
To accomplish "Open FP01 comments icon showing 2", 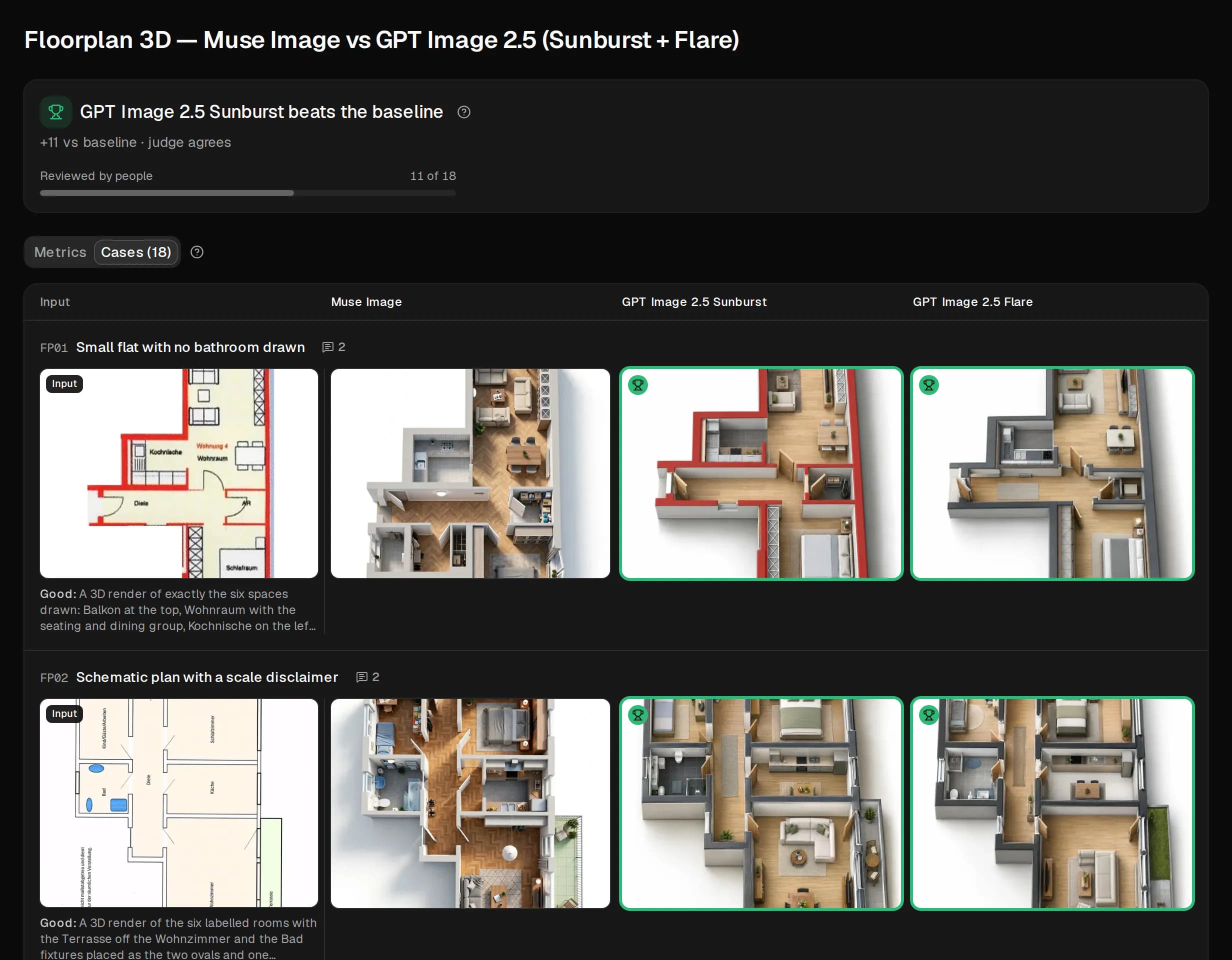I will click(x=333, y=347).
